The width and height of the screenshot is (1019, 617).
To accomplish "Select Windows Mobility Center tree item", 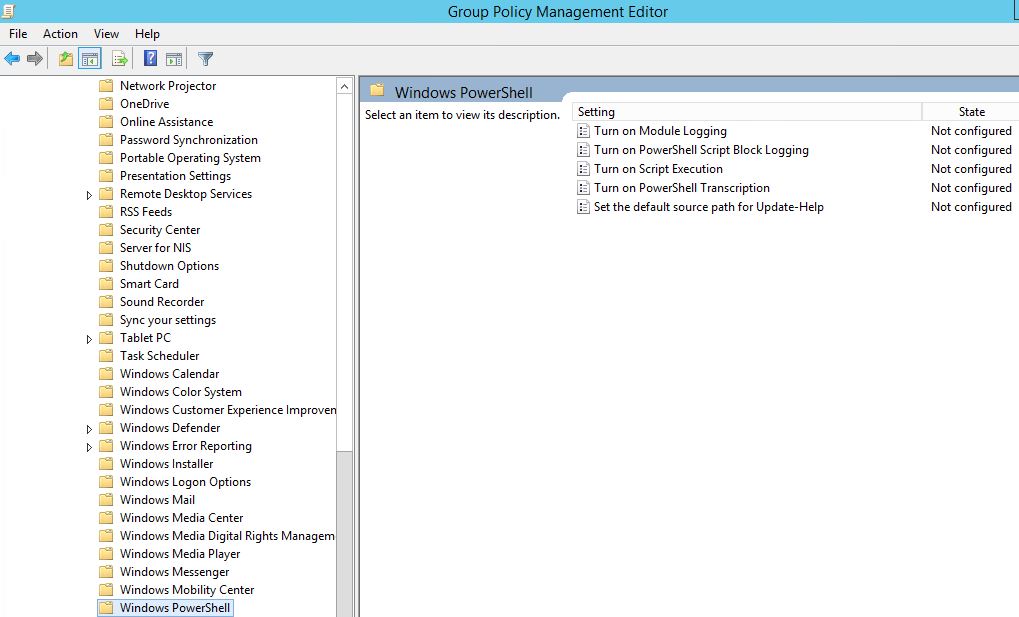I will (x=187, y=590).
